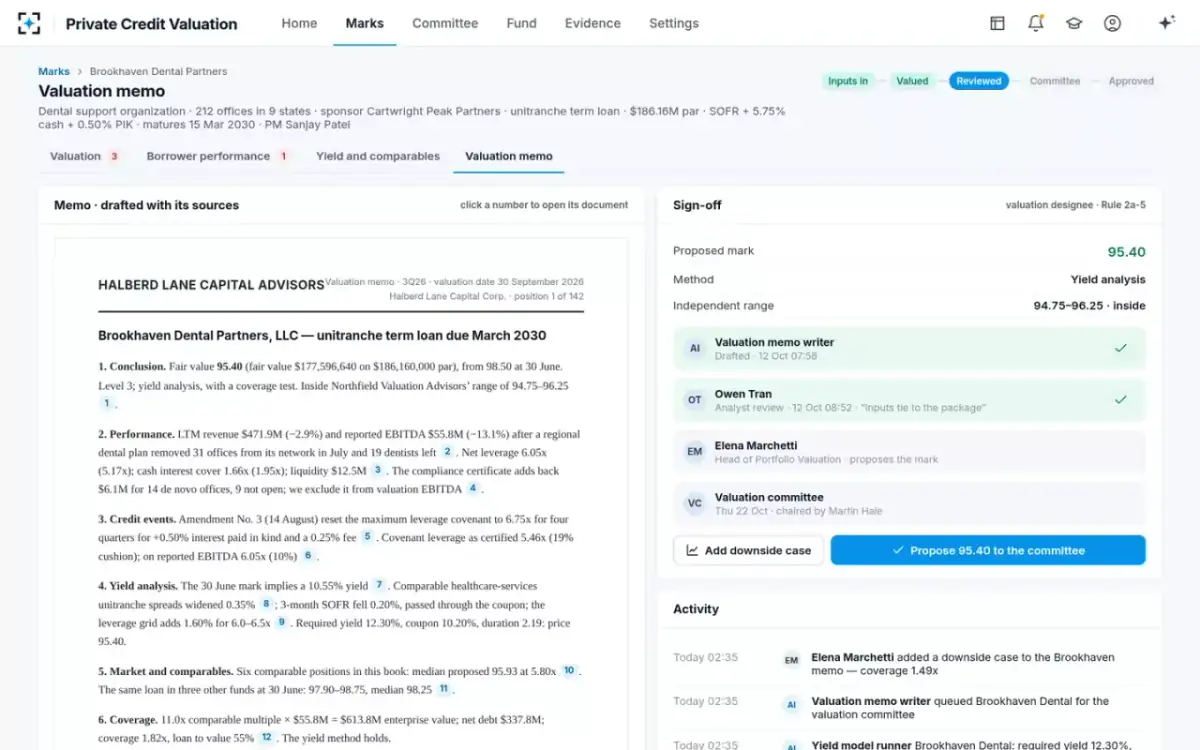Click the Private Credit Valuation logo icon

30,23
